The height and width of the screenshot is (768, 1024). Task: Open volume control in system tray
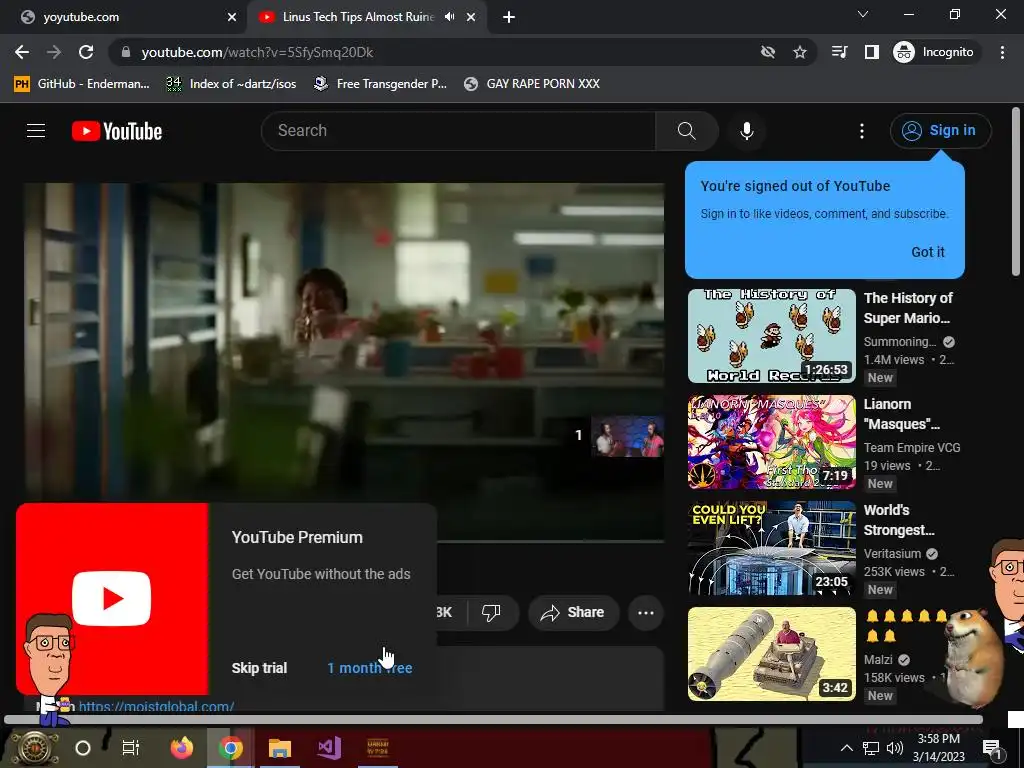click(x=895, y=748)
